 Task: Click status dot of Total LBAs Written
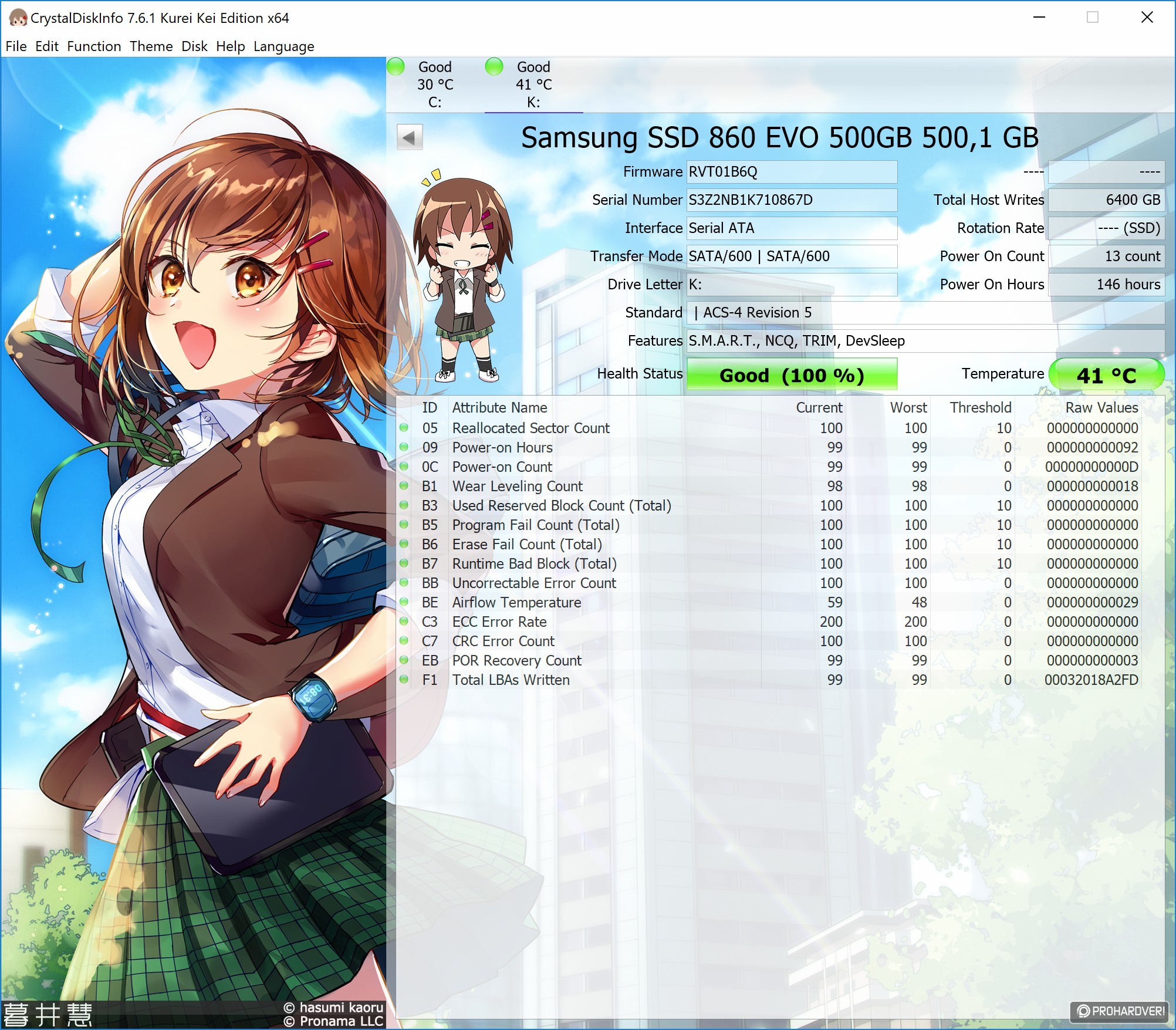tap(404, 680)
